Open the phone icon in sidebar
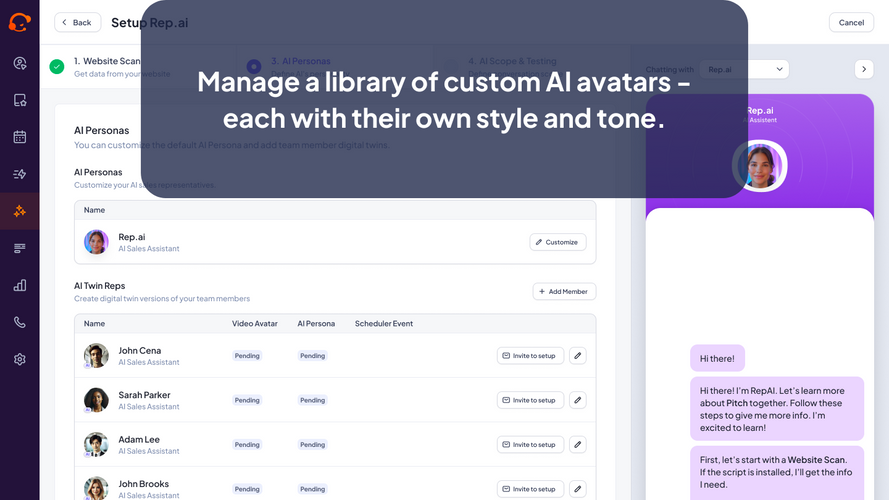This screenshot has height=500, width=889. click(x=20, y=323)
